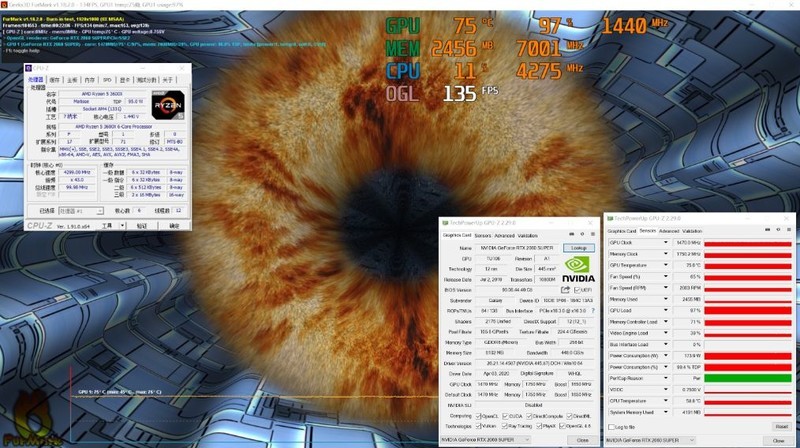Image resolution: width=800 pixels, height=448 pixels.
Task: Open the Fan Speed (%) sensor dropdown
Action: click(x=665, y=277)
